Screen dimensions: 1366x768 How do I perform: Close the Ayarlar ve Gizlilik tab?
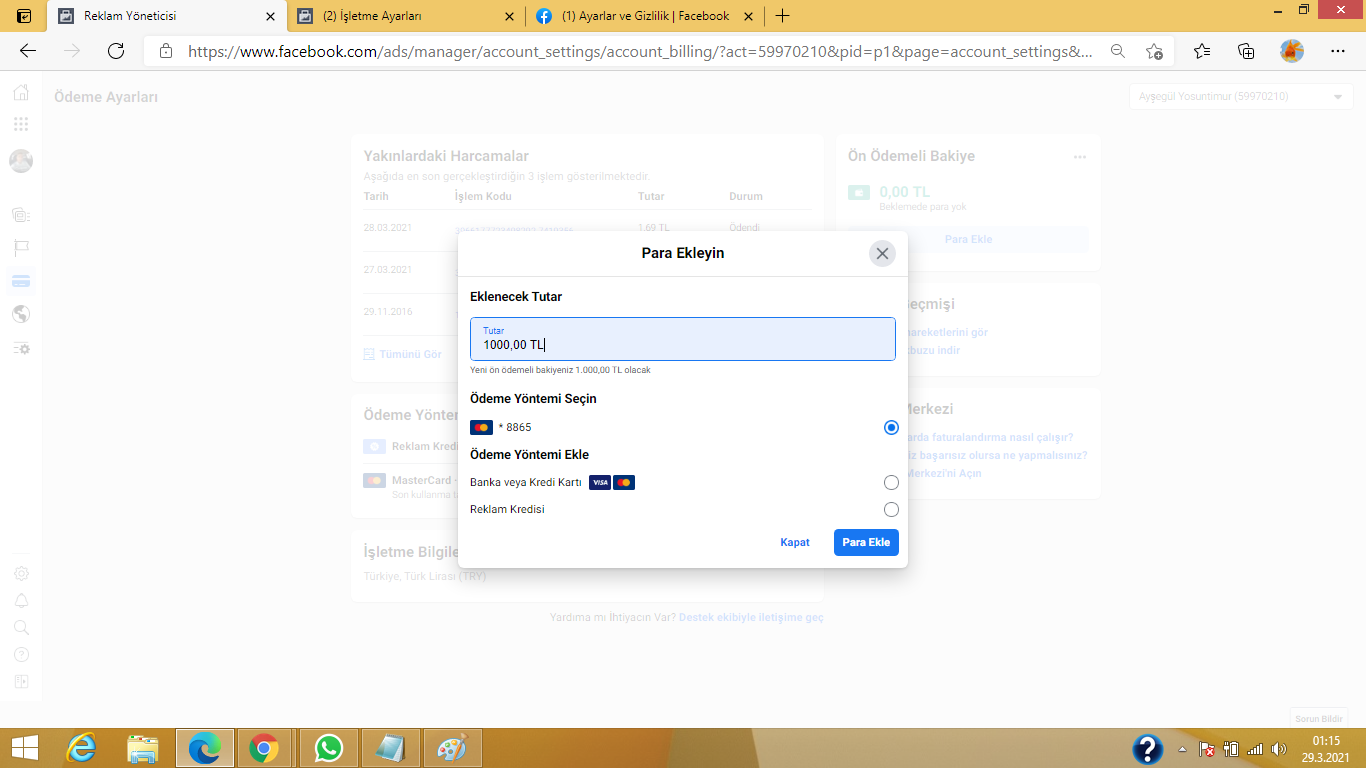pyautogui.click(x=748, y=16)
